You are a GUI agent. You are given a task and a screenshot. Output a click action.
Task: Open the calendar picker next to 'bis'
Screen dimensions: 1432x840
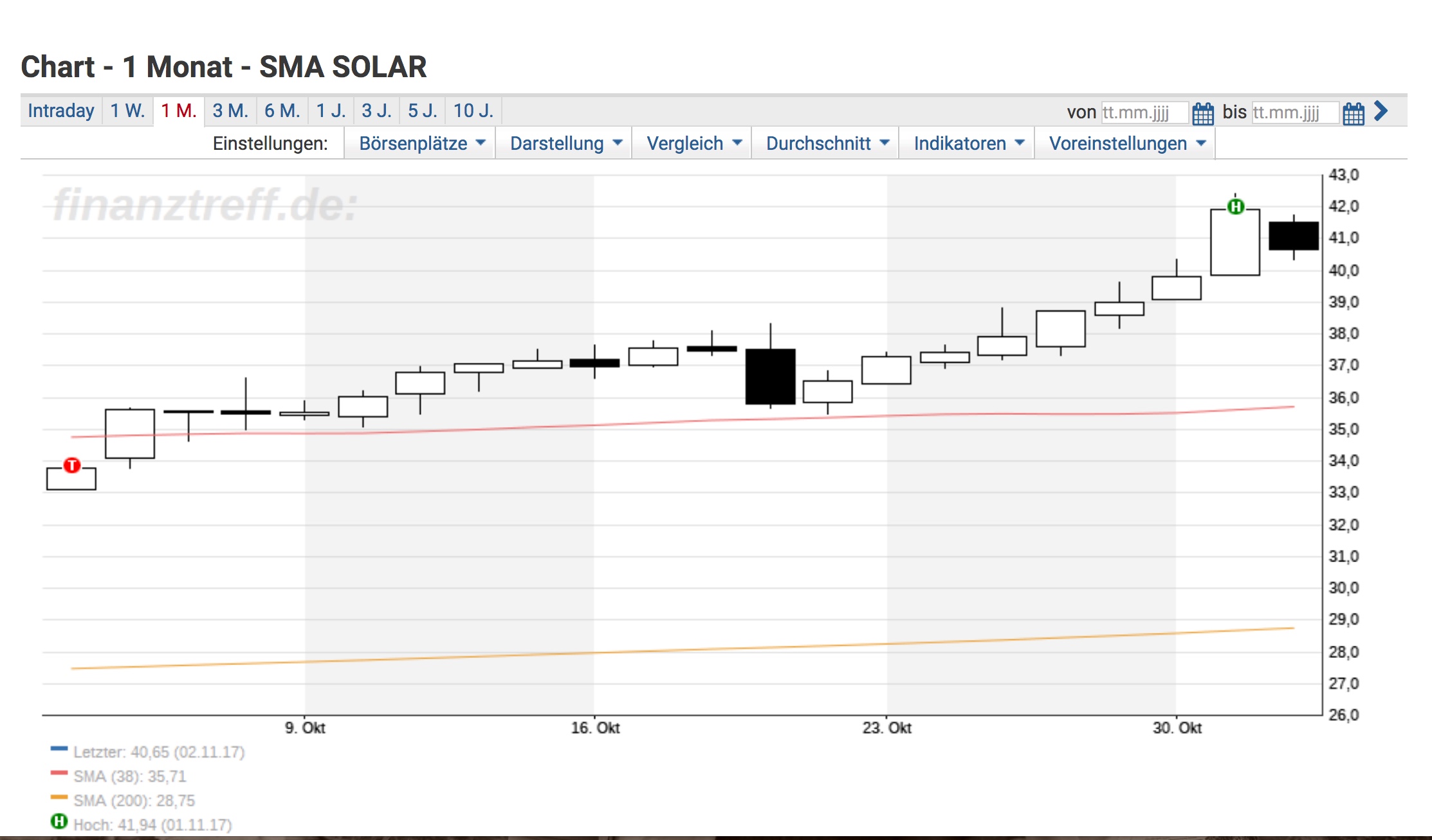[1354, 113]
